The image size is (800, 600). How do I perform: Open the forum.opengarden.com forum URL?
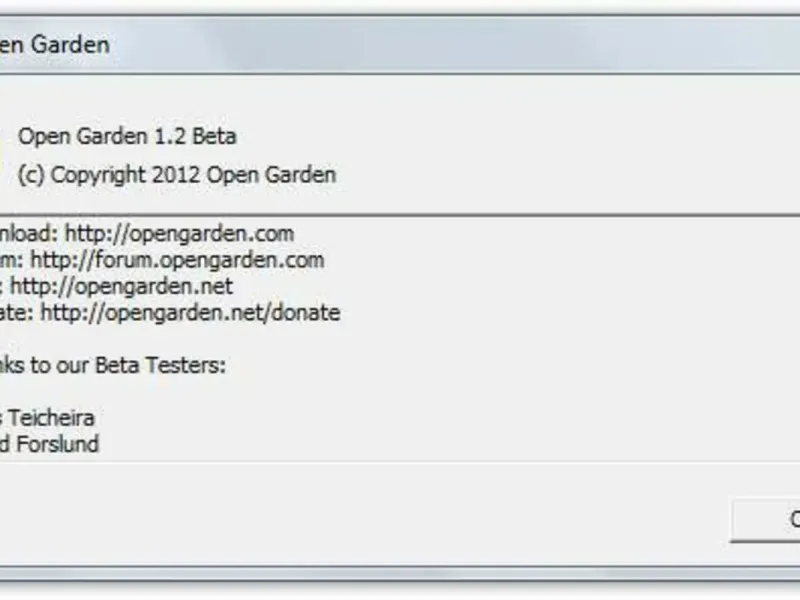177,260
